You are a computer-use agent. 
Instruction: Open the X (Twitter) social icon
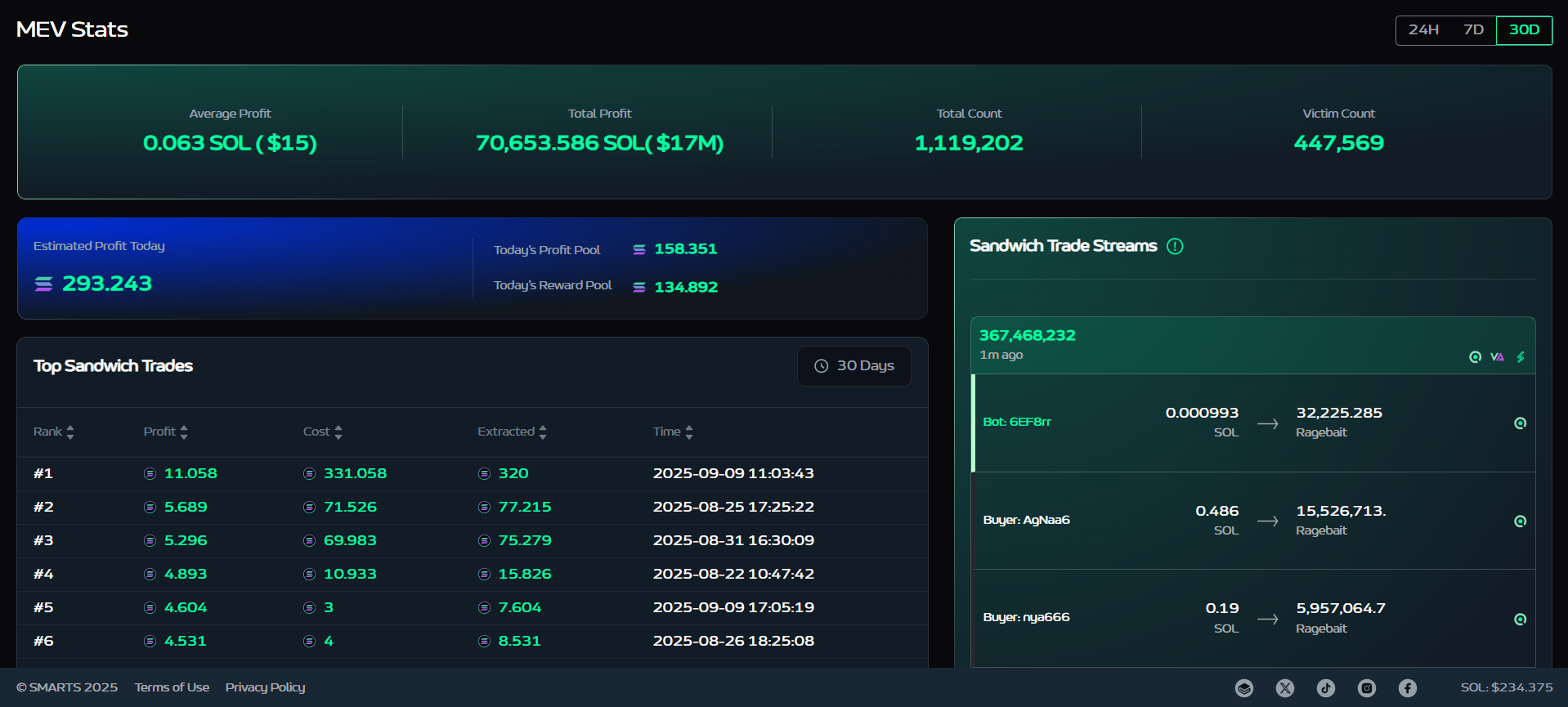coord(1285,688)
